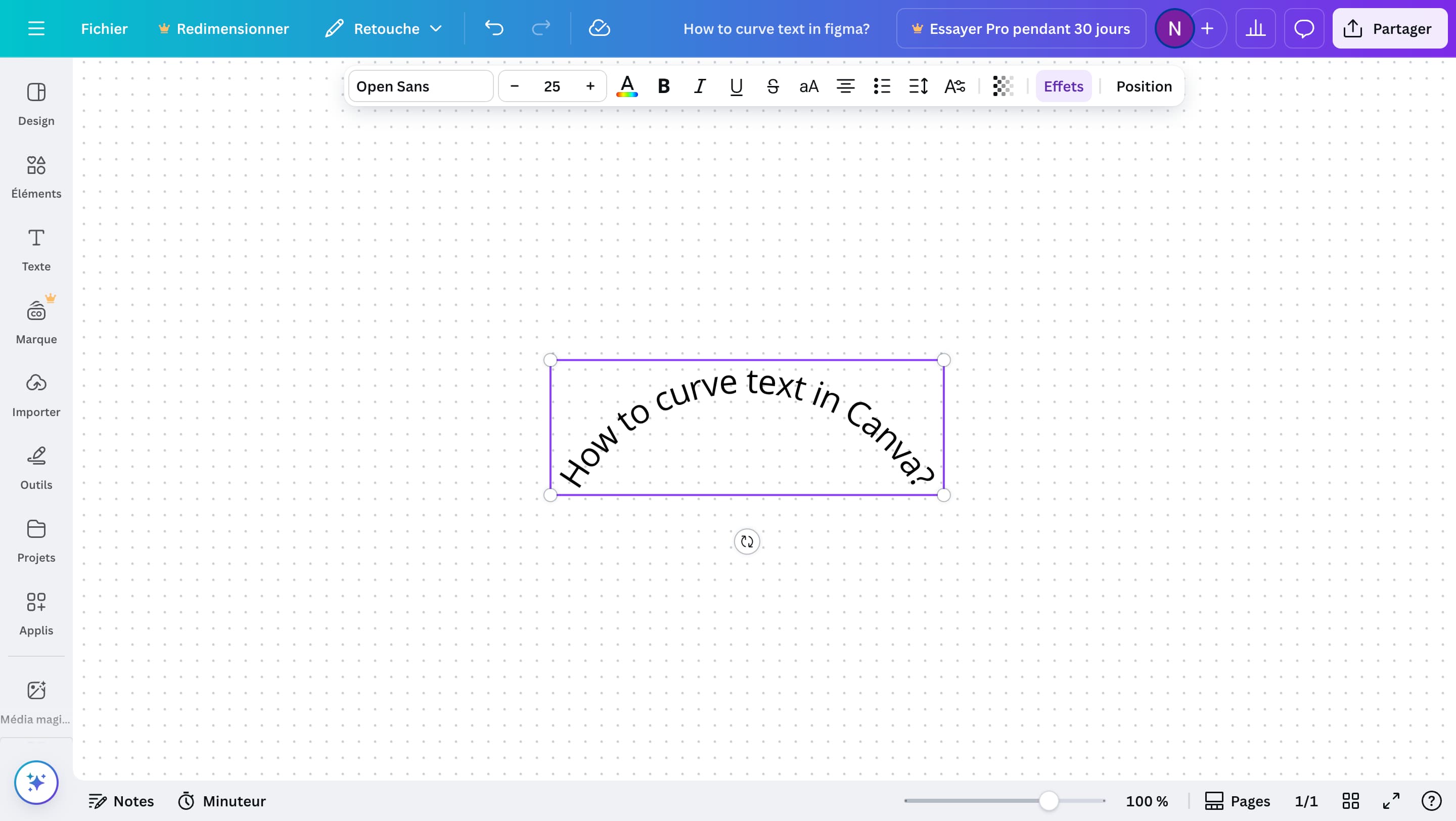Undo the last action
Image resolution: width=1456 pixels, height=821 pixels.
point(494,28)
